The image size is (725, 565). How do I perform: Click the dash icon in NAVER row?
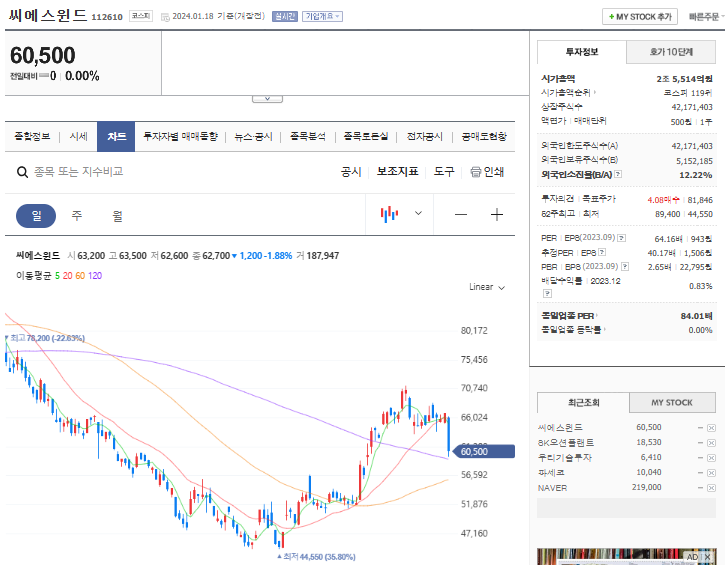(700, 488)
